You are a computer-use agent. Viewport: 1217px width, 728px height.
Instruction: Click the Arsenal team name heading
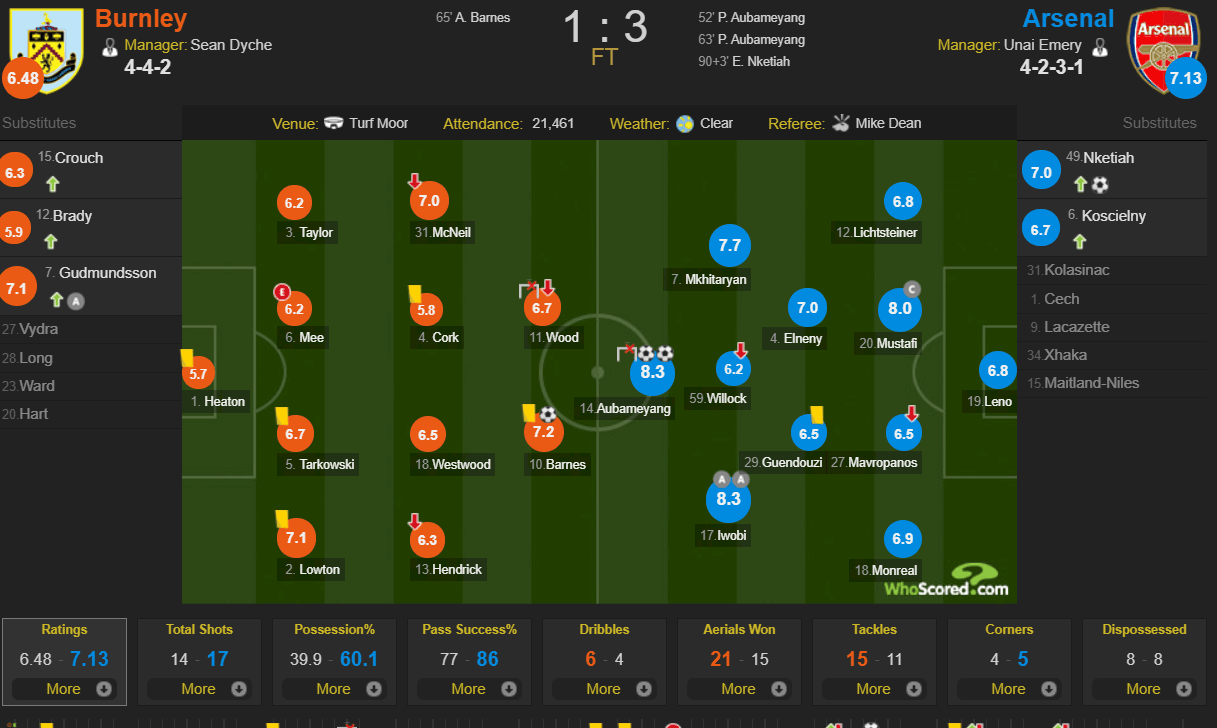(x=1068, y=19)
